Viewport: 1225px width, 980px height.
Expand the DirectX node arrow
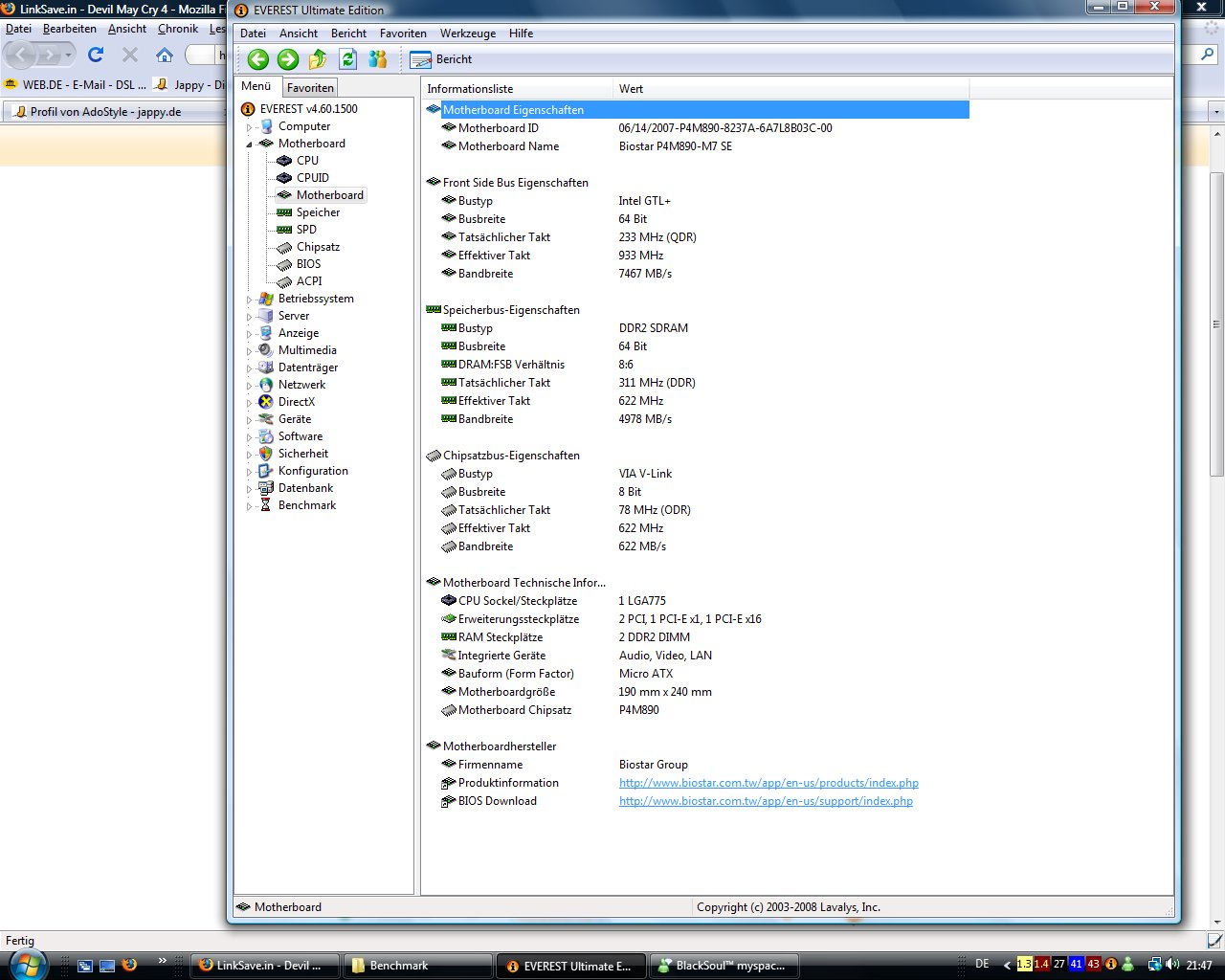pyautogui.click(x=250, y=402)
